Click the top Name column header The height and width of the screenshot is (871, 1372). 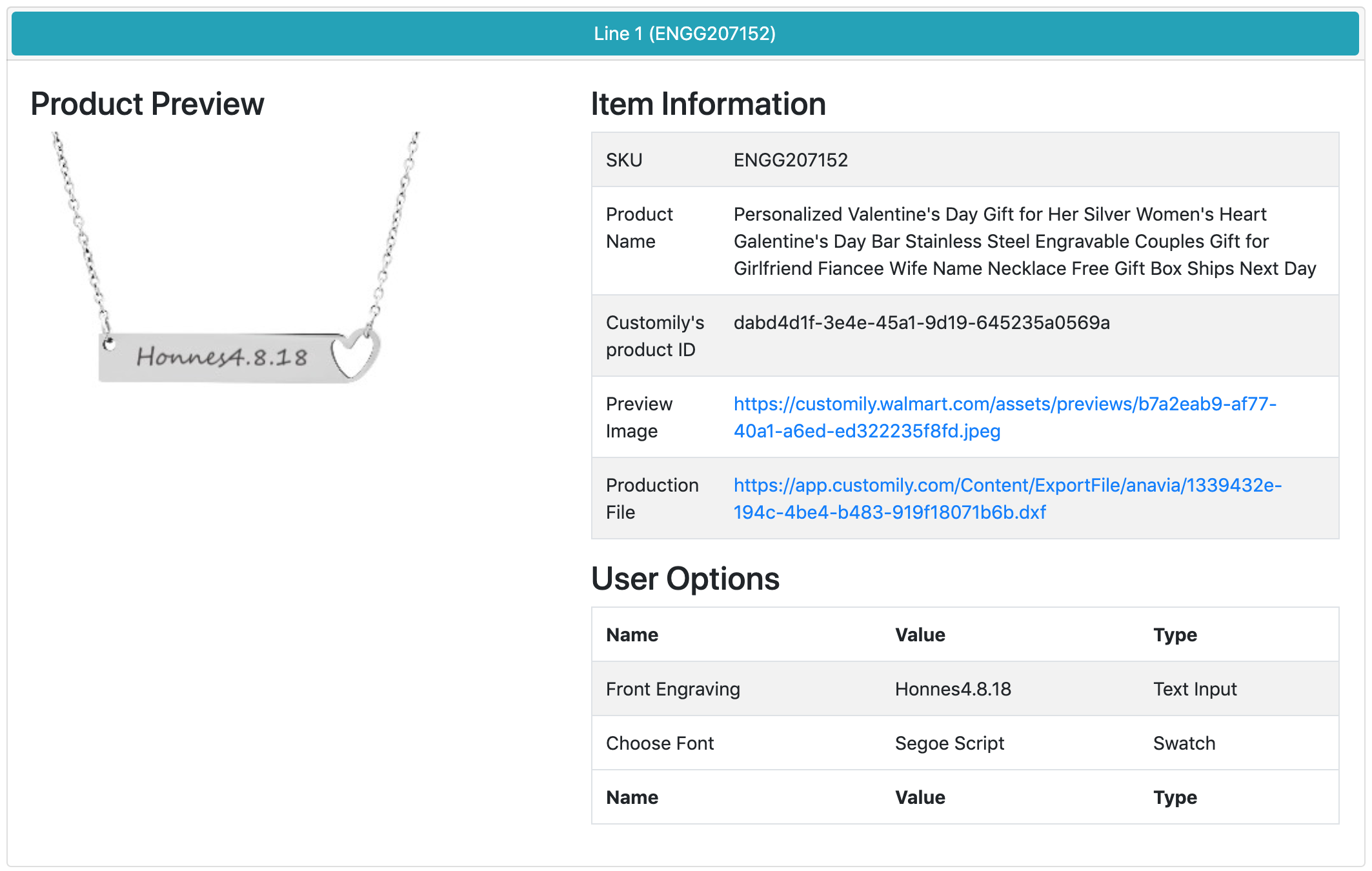632,635
